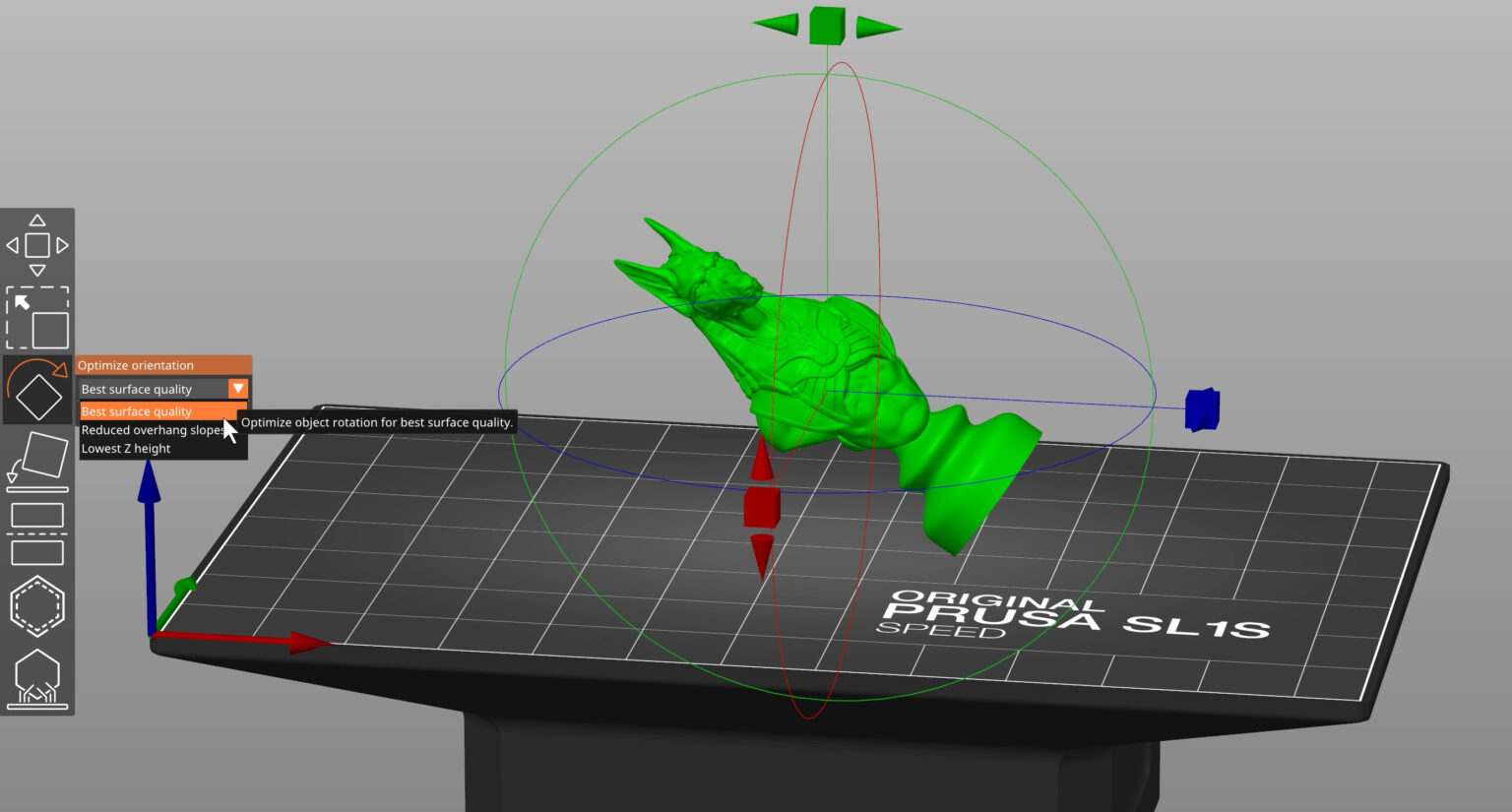Select the highlighted Best surface quality option
The width and height of the screenshot is (1512, 812).
point(138,411)
